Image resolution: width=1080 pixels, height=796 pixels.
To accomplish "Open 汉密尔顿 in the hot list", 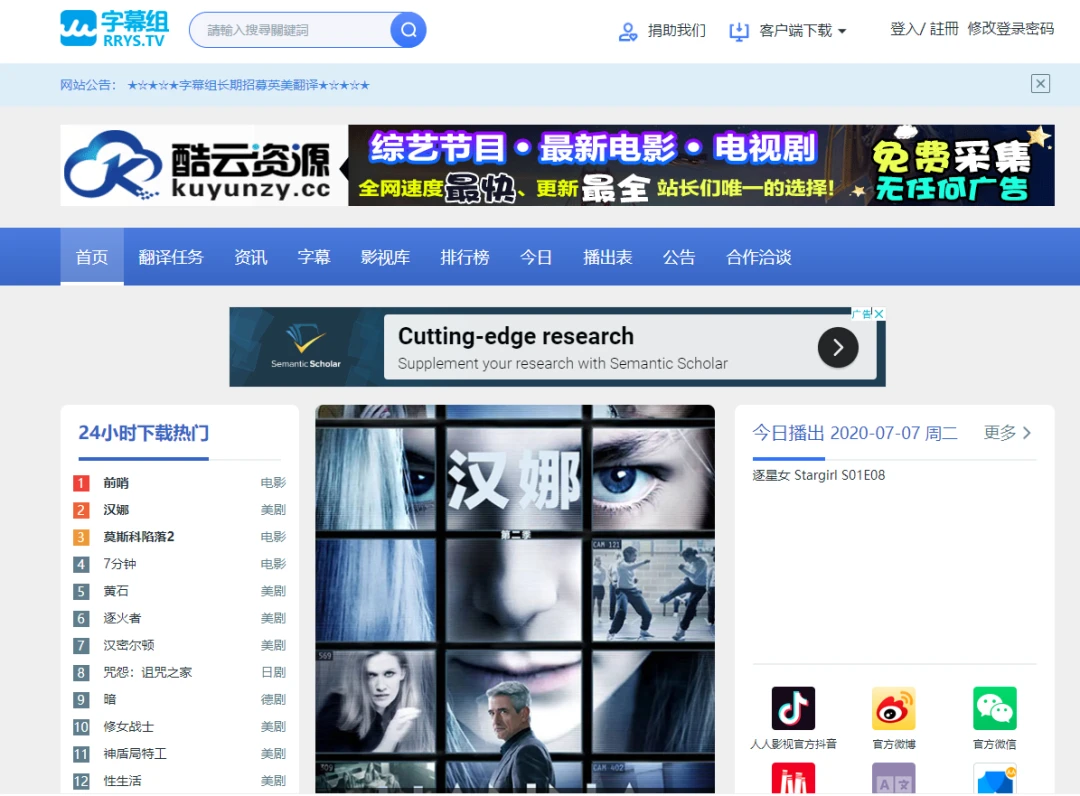I will point(129,645).
